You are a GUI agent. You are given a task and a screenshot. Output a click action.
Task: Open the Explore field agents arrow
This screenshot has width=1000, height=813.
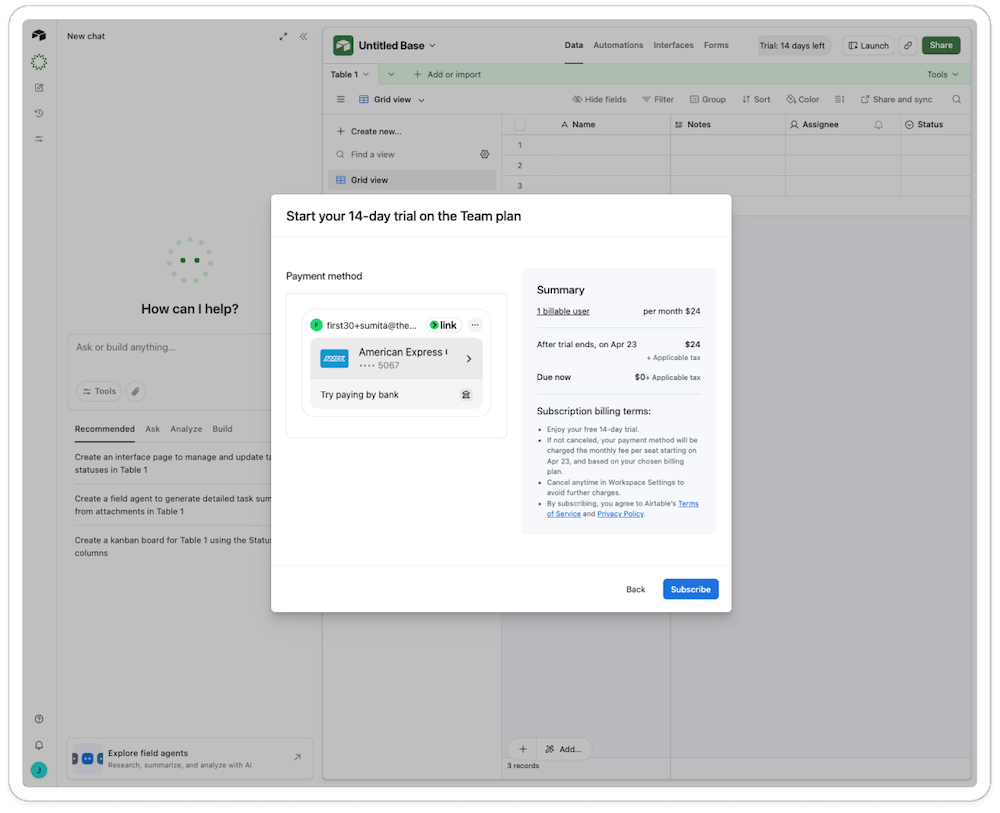point(297,758)
